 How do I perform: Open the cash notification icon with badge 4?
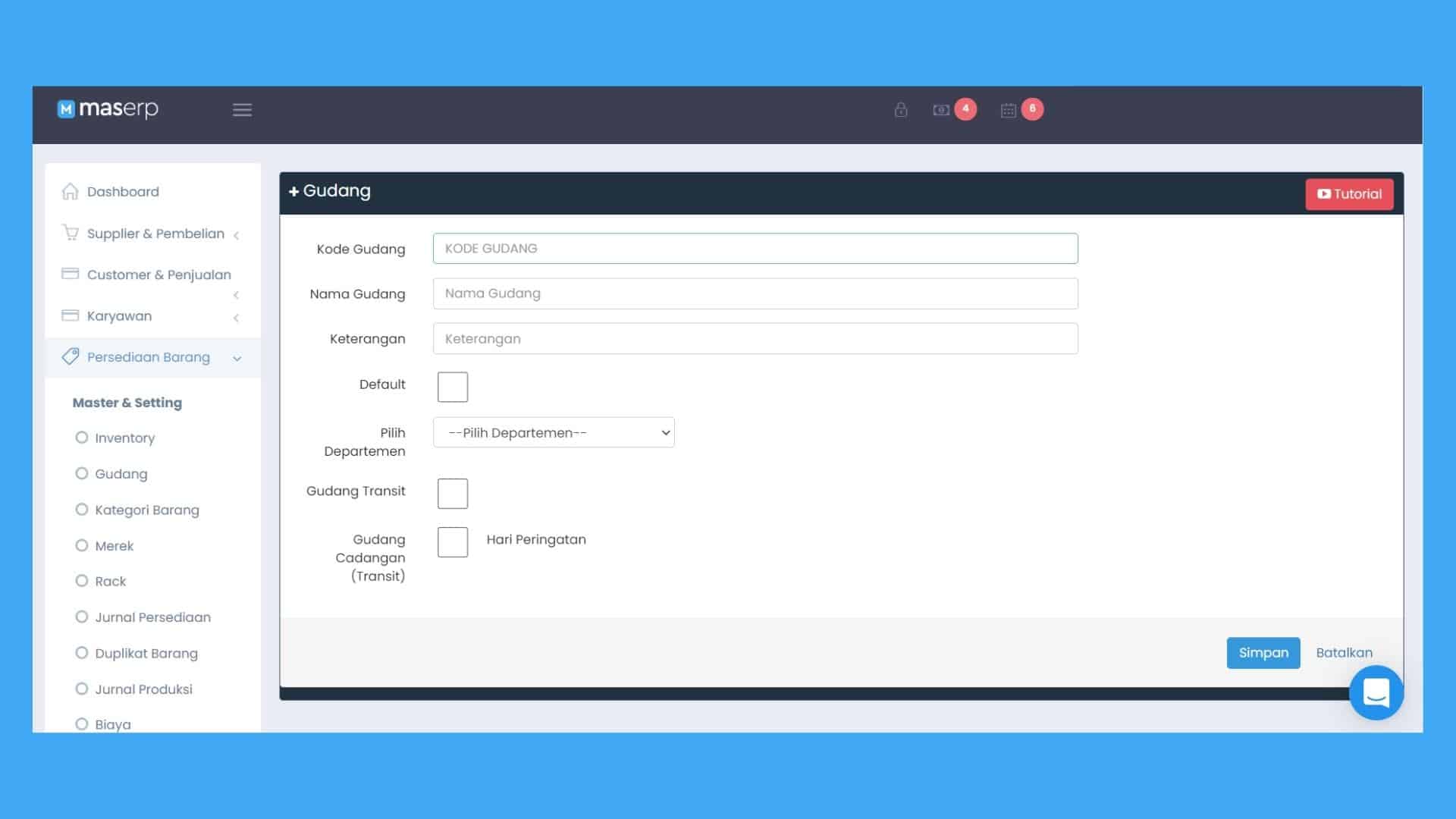click(942, 110)
